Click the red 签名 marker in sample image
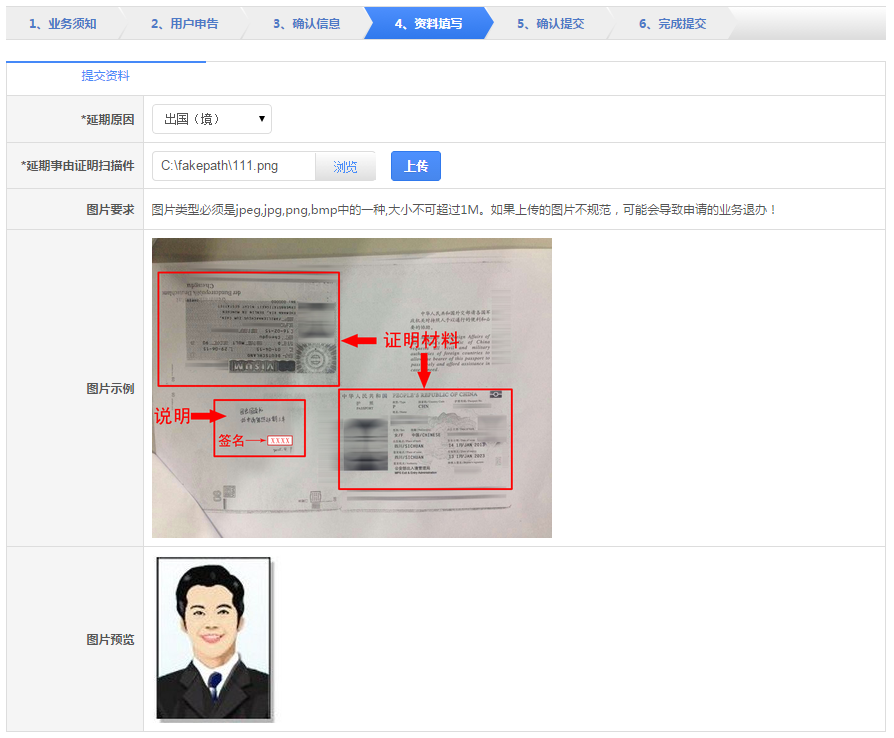894x738 pixels. [x=231, y=440]
